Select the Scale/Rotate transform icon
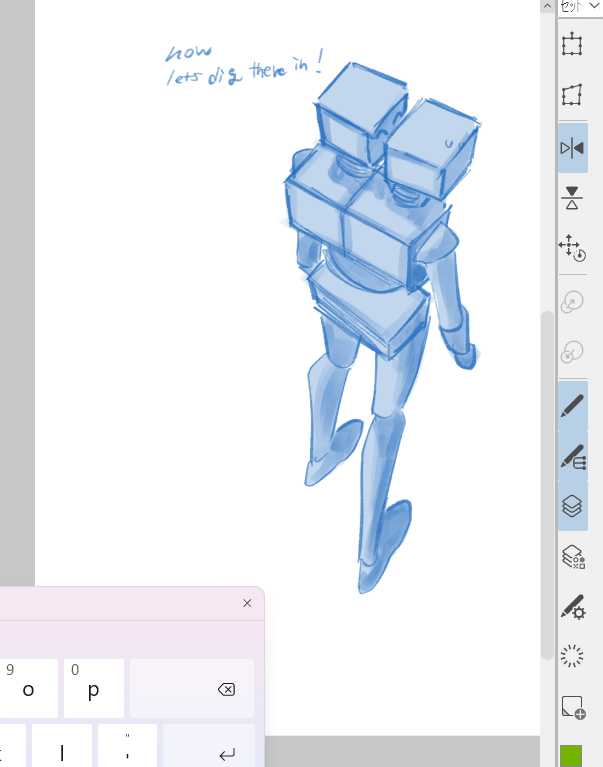This screenshot has width=603, height=767. 572,45
